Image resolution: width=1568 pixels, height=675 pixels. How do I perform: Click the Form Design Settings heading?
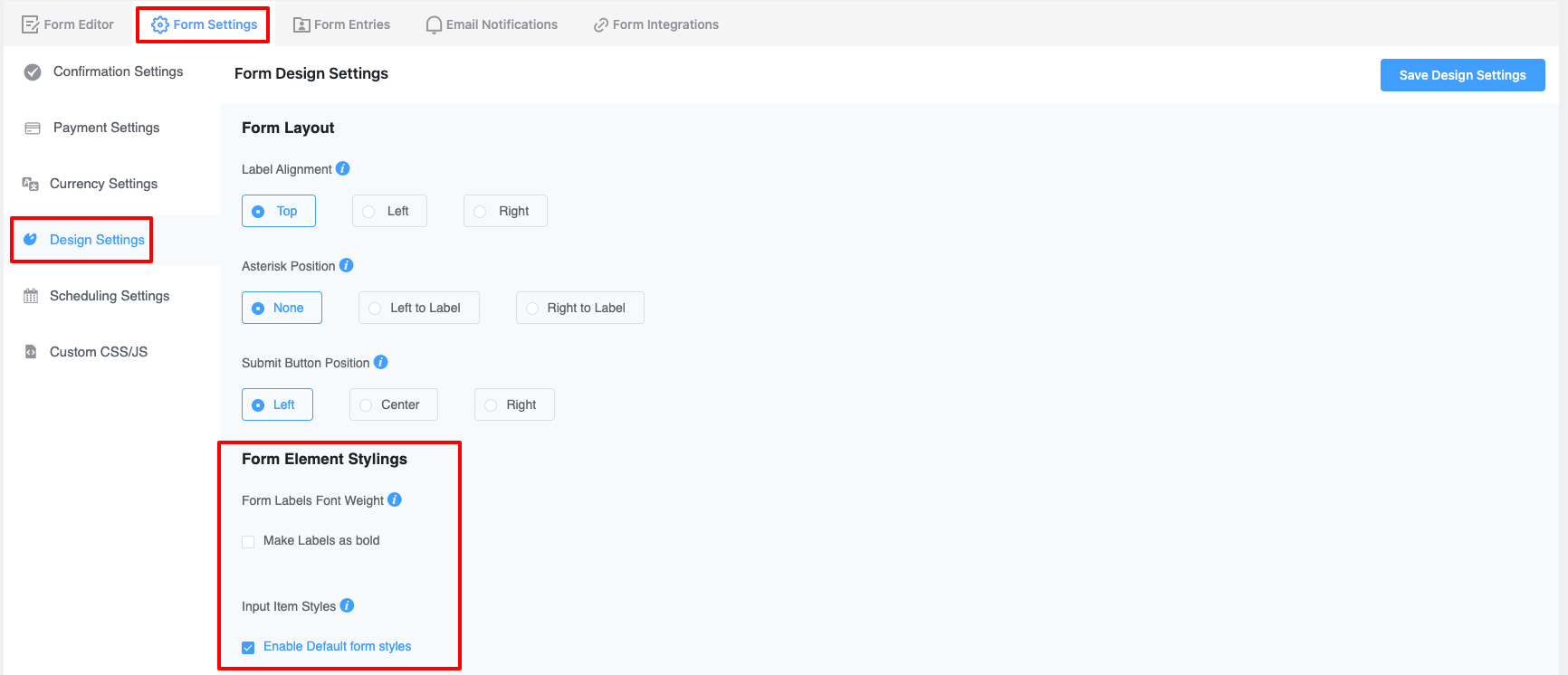pyautogui.click(x=311, y=73)
